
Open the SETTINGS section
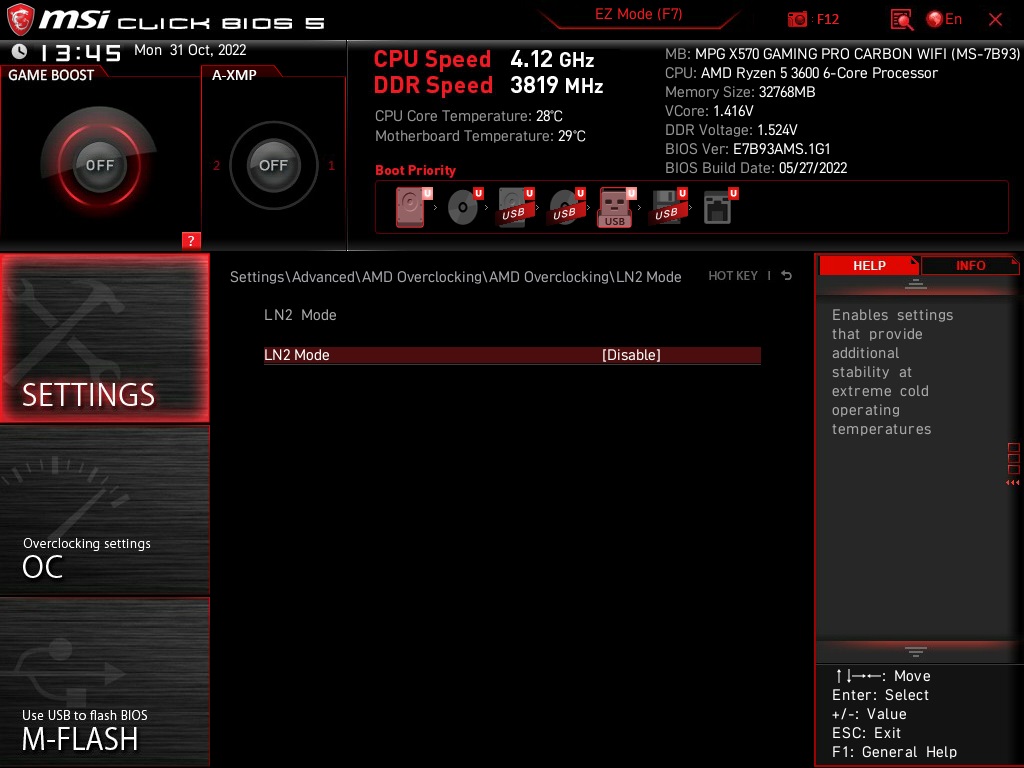[x=104, y=338]
